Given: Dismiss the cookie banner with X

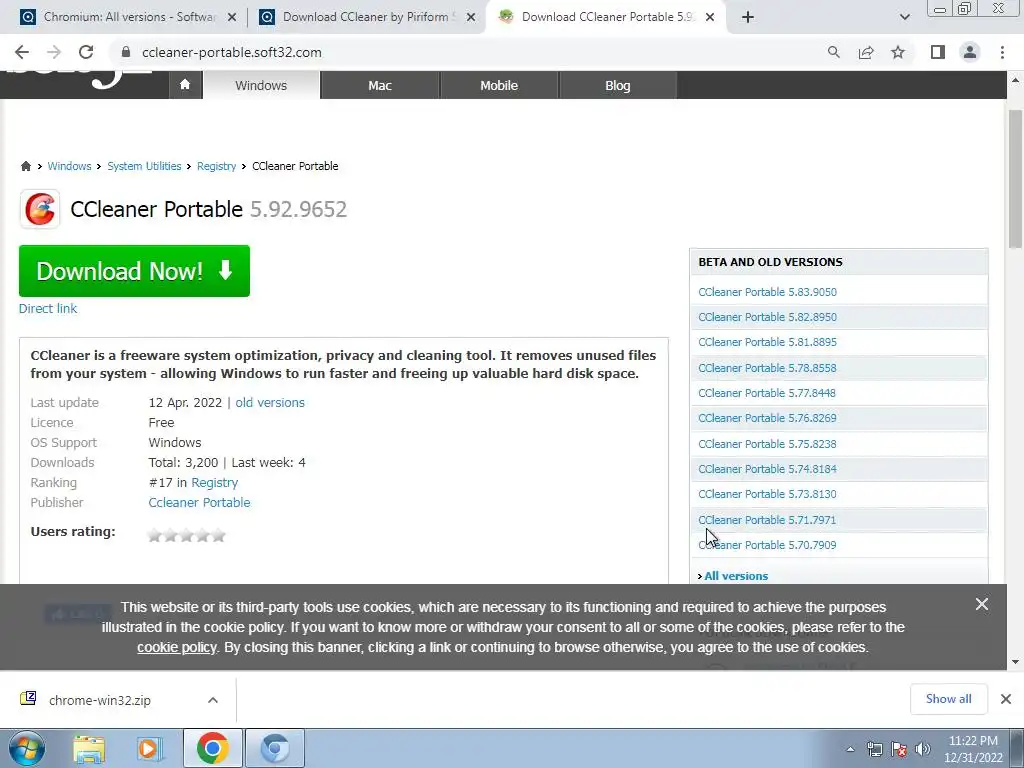Looking at the screenshot, I should [x=982, y=604].
